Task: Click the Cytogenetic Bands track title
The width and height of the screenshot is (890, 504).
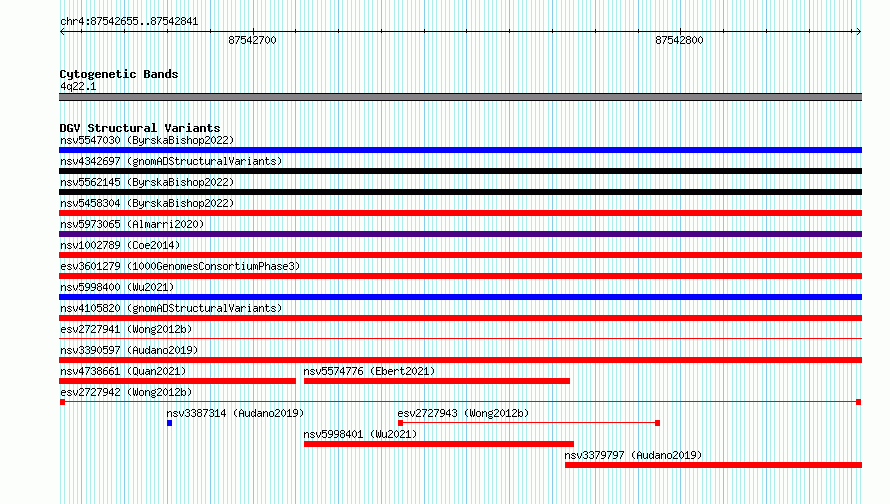Action: pos(119,74)
